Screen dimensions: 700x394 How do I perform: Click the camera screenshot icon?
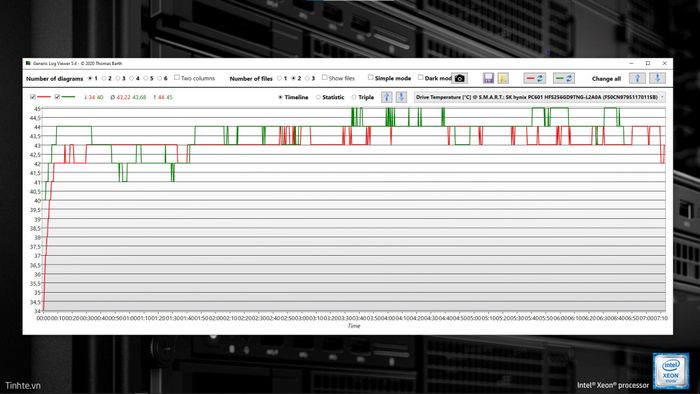click(459, 79)
